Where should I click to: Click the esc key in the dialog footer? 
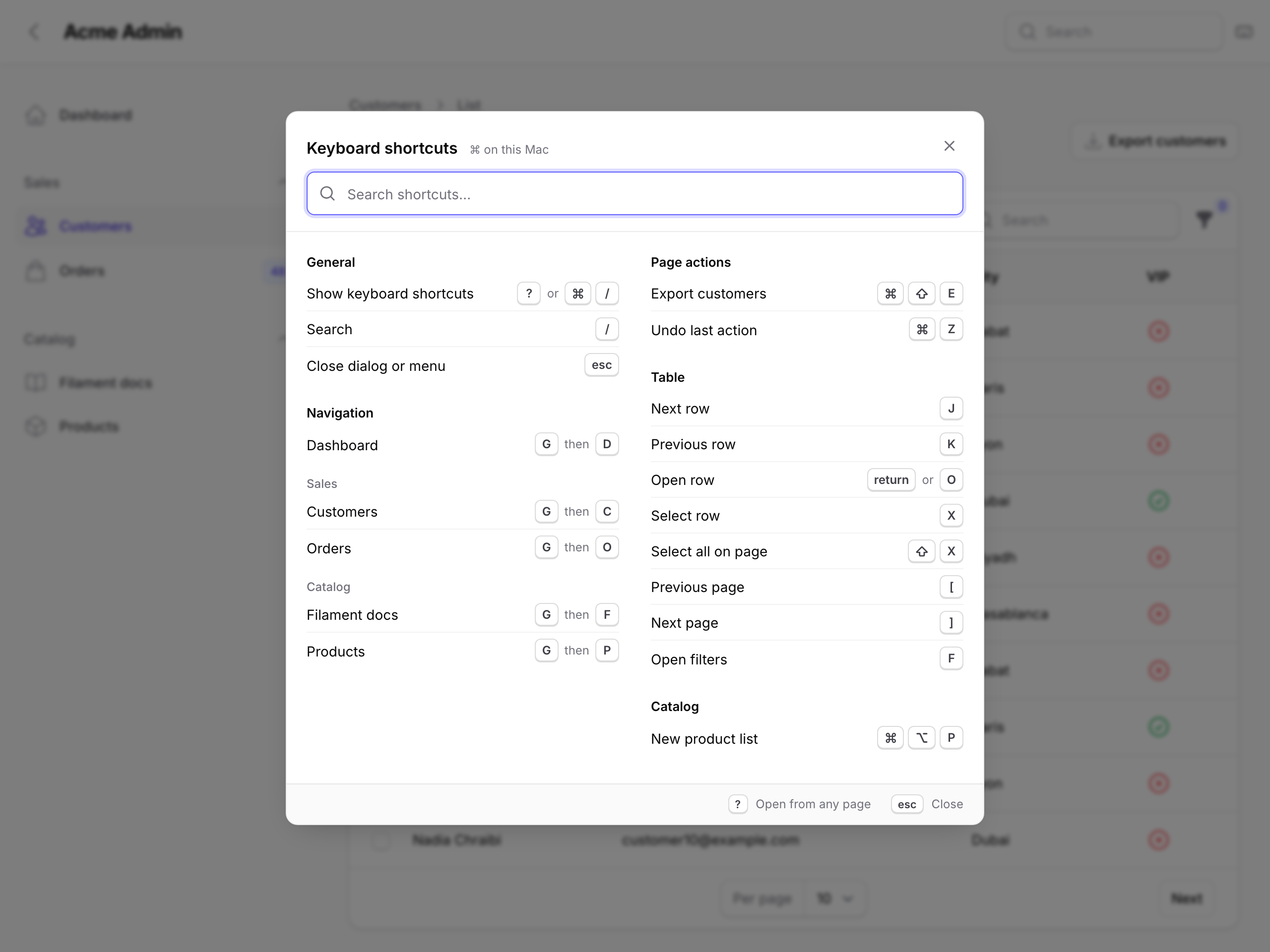[x=906, y=804]
